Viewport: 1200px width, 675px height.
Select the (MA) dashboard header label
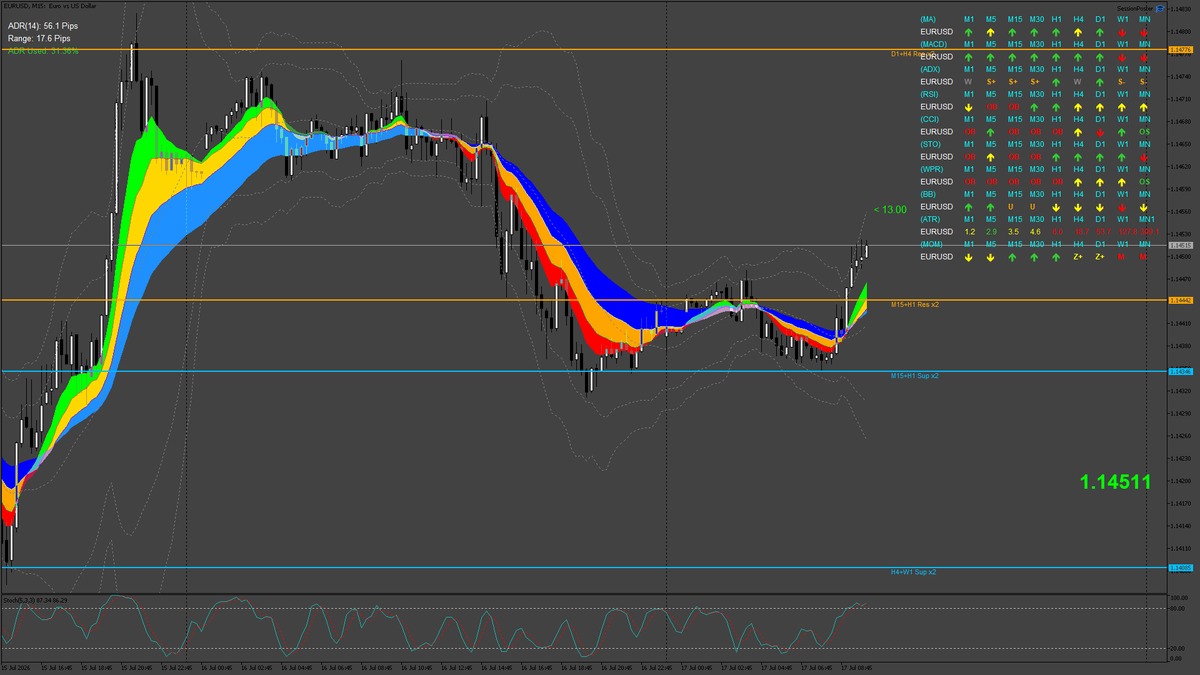coord(928,19)
